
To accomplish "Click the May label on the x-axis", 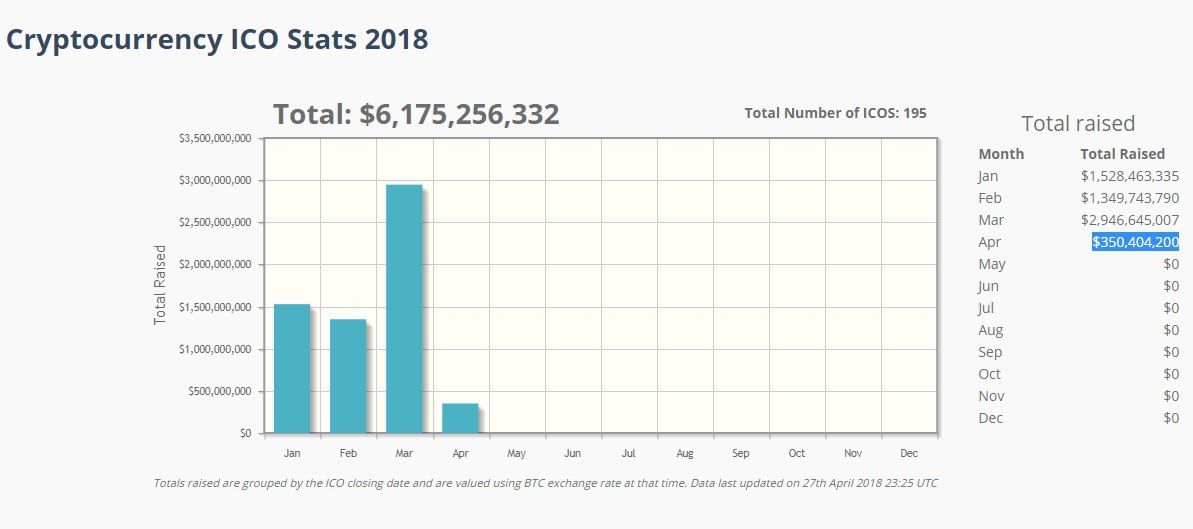I will [517, 453].
